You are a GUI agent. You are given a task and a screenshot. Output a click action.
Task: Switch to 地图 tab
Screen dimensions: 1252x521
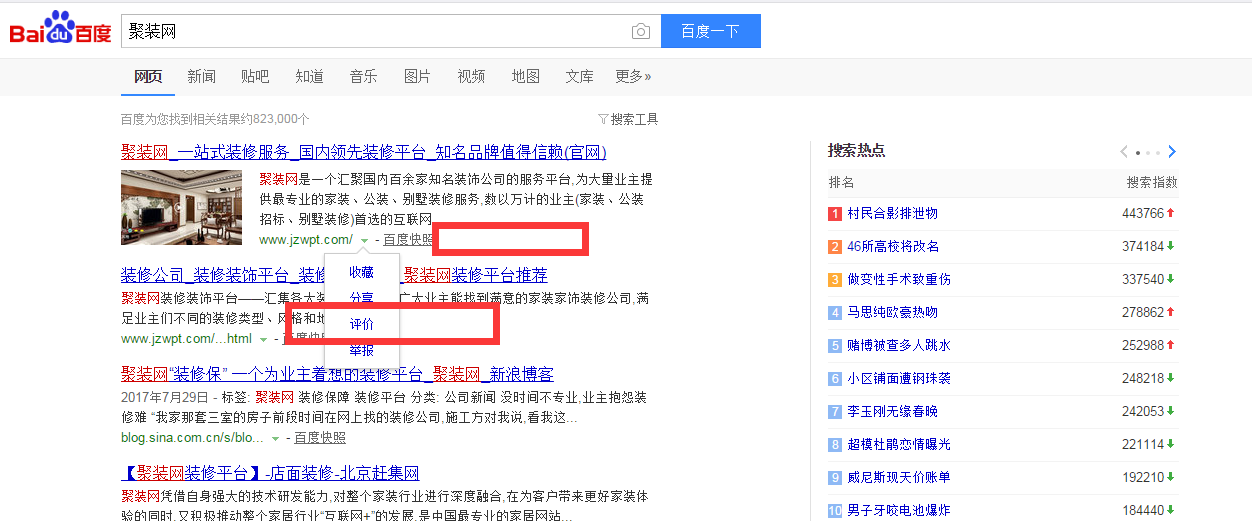point(525,76)
